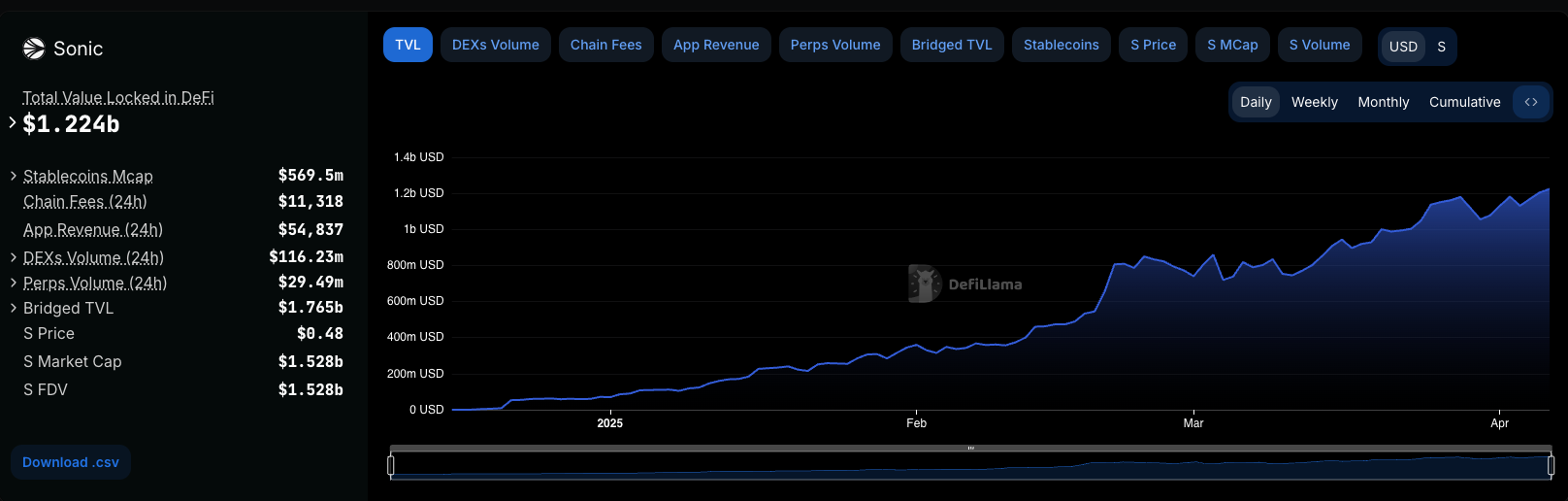Click the Apr marker on x-axis
Viewport: 1568px width, 501px height.
(1500, 423)
